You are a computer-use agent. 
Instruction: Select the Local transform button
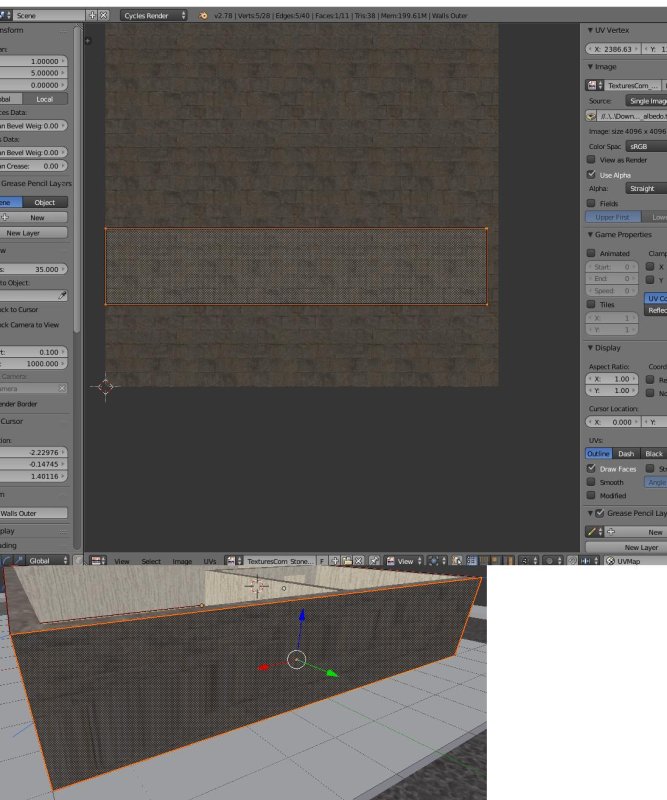point(45,99)
